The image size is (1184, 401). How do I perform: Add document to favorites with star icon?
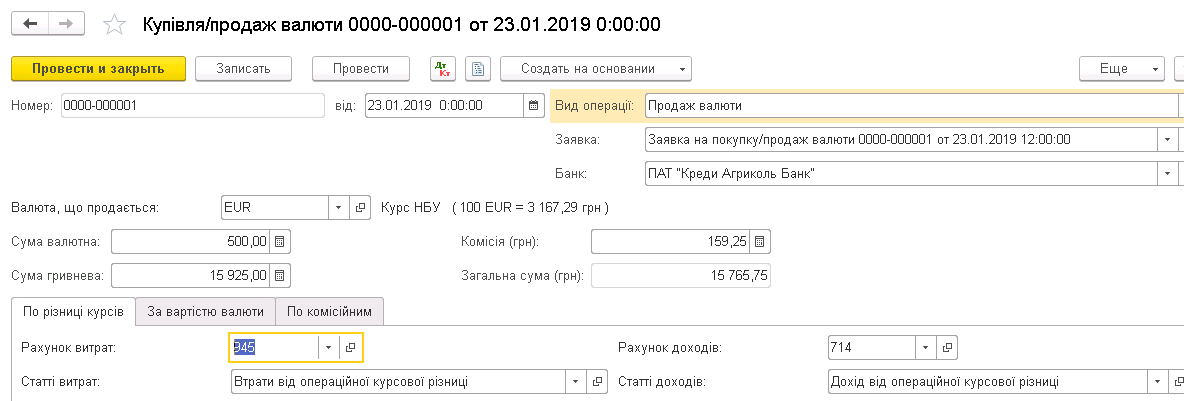click(115, 25)
